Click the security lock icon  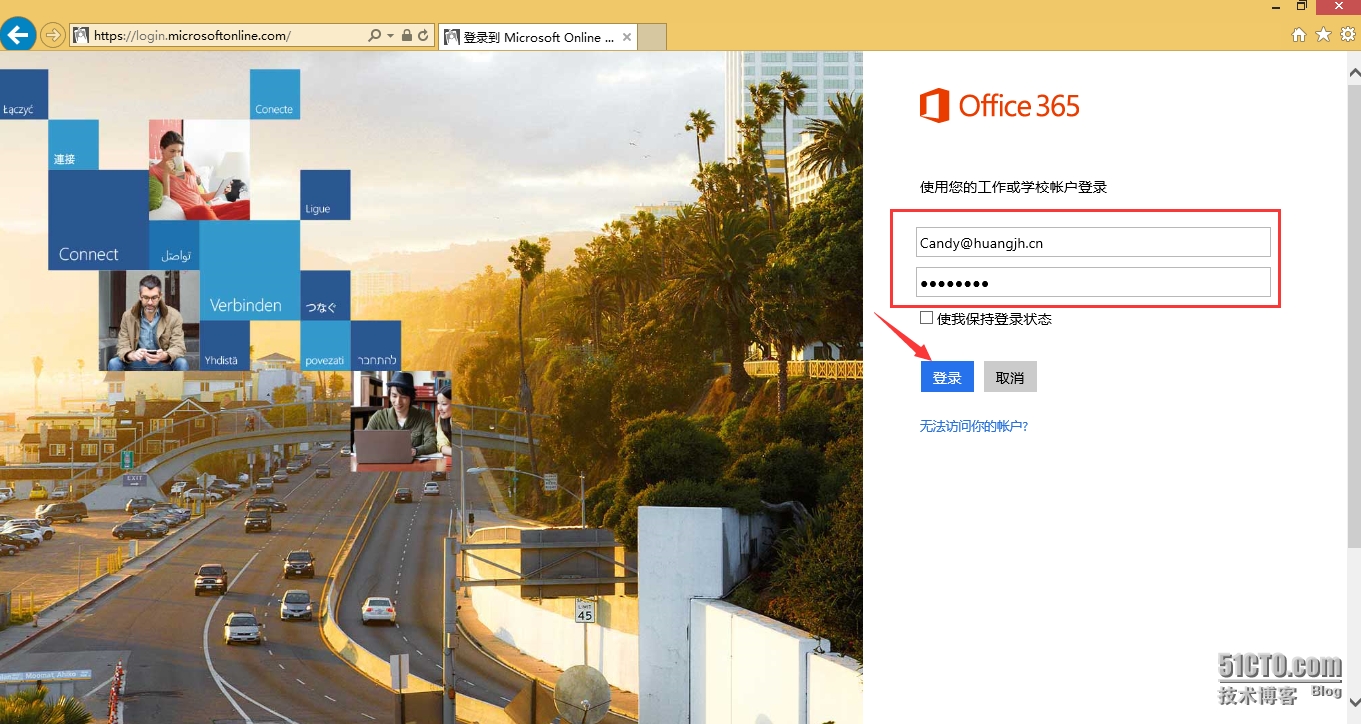(x=406, y=35)
